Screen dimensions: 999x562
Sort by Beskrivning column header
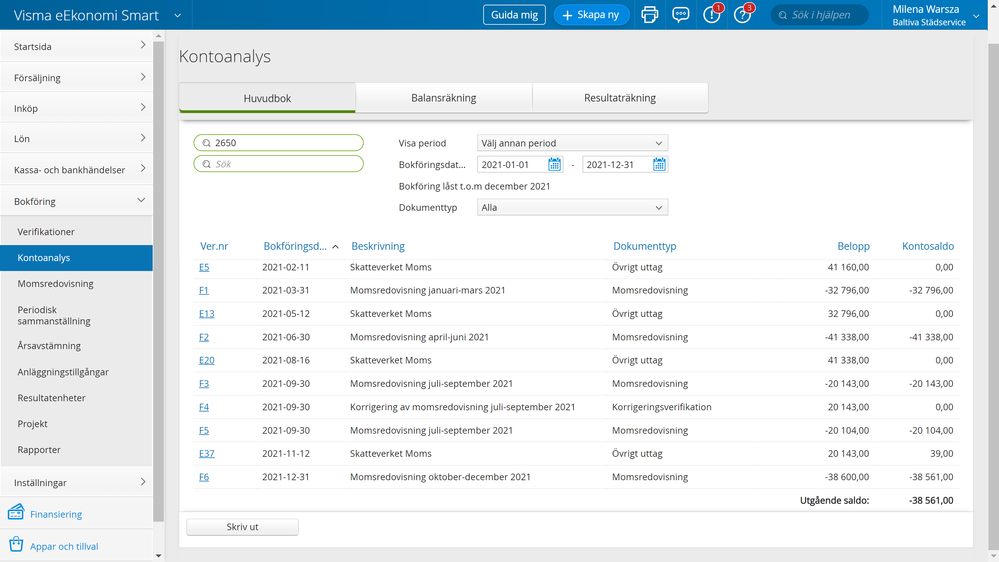pos(378,246)
